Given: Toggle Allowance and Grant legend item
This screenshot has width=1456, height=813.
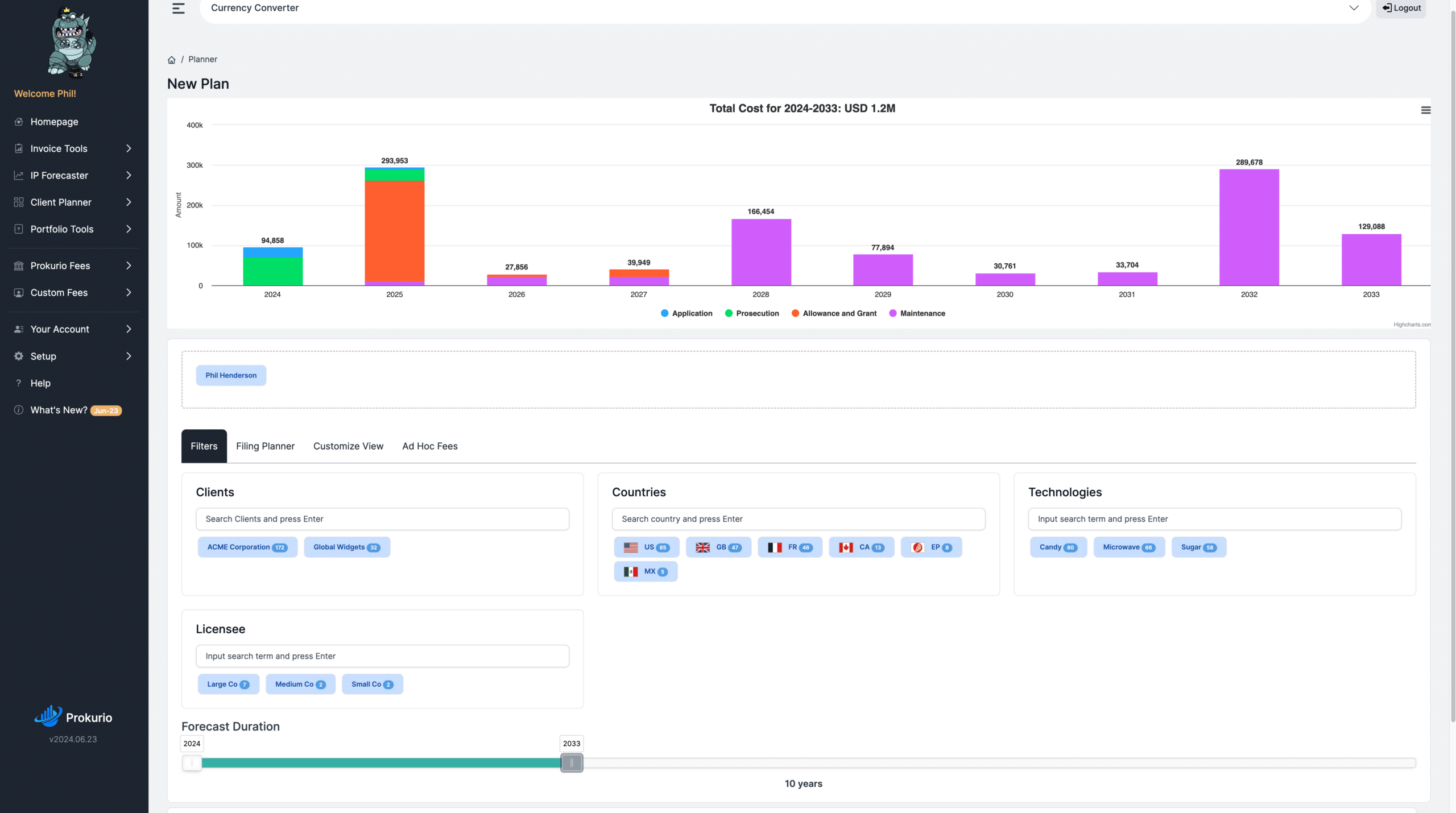Looking at the screenshot, I should tap(834, 313).
